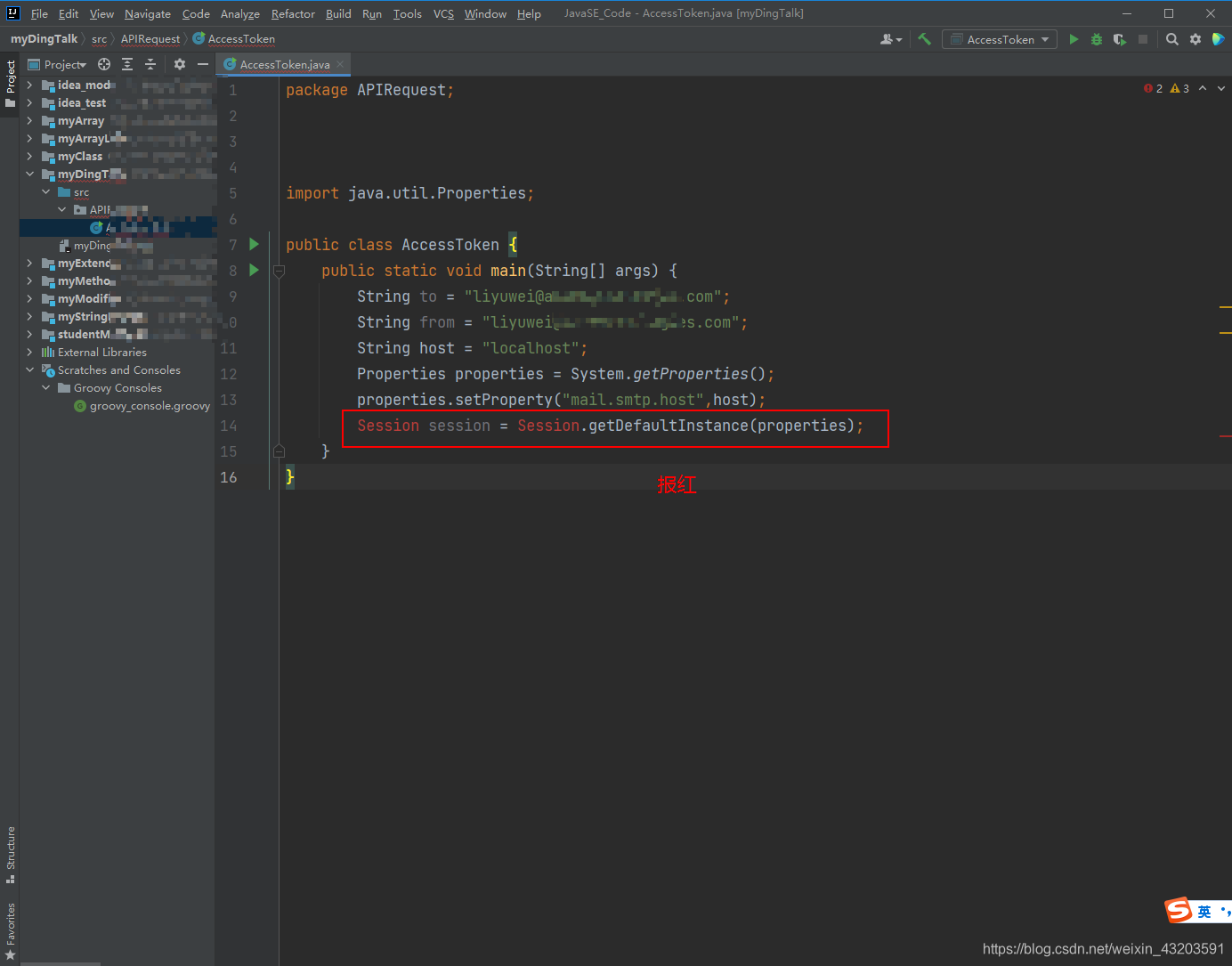The height and width of the screenshot is (966, 1232).
Task: Collapse main method fold marker on line 8
Action: point(279,271)
